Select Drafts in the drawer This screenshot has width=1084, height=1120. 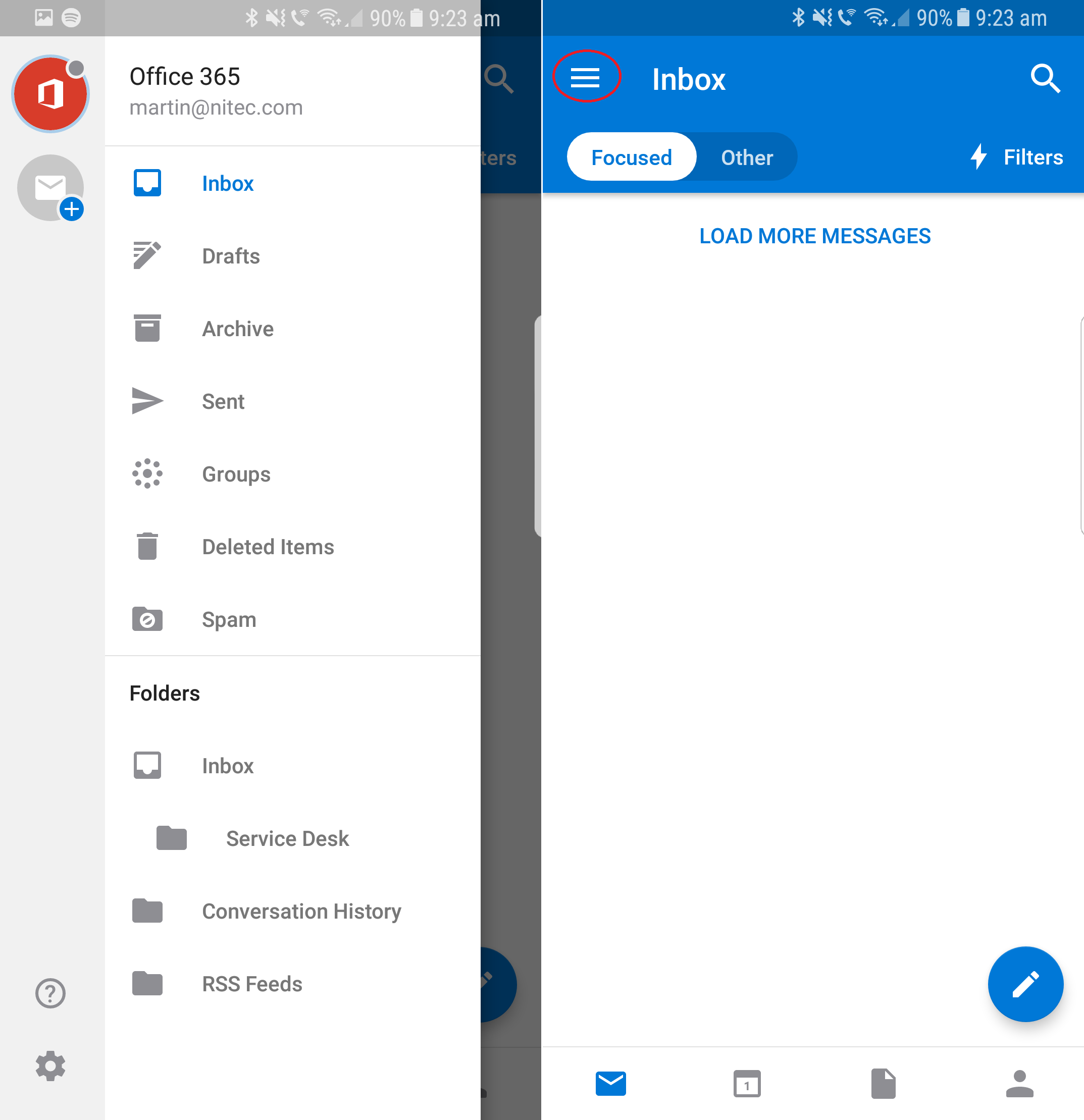click(230, 256)
